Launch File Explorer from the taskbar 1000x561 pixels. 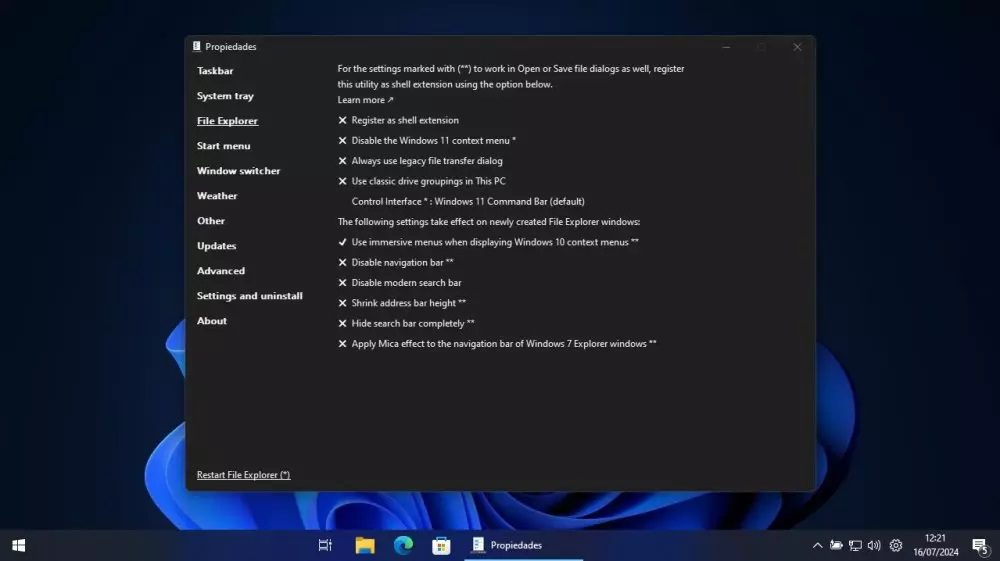coord(365,546)
